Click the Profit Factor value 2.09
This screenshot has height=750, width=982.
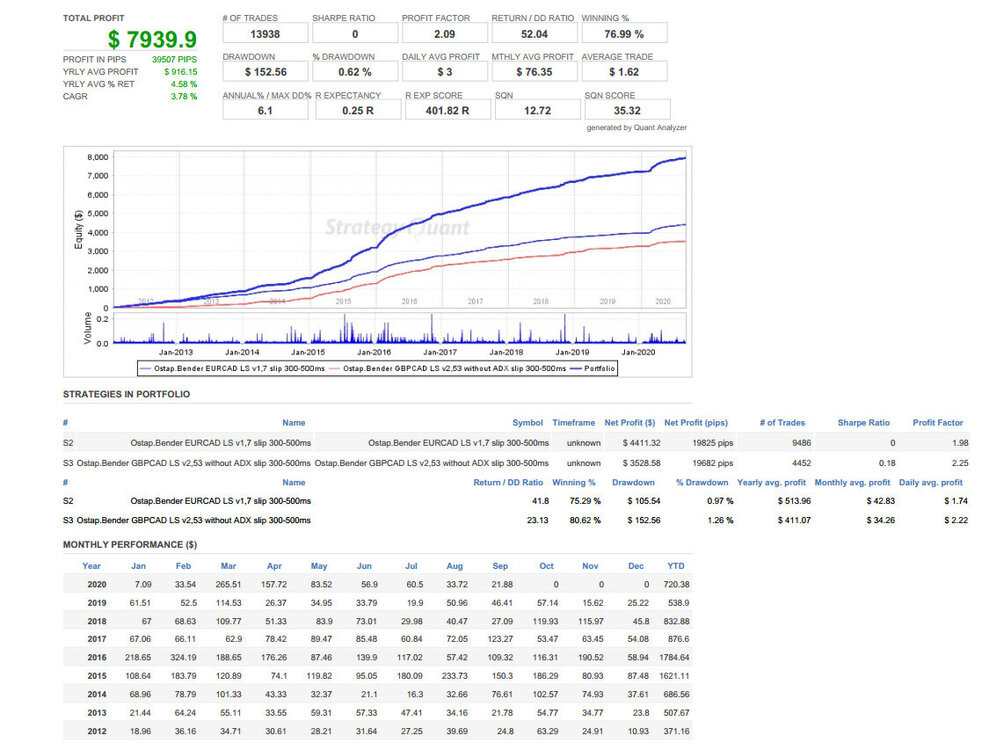pos(445,34)
